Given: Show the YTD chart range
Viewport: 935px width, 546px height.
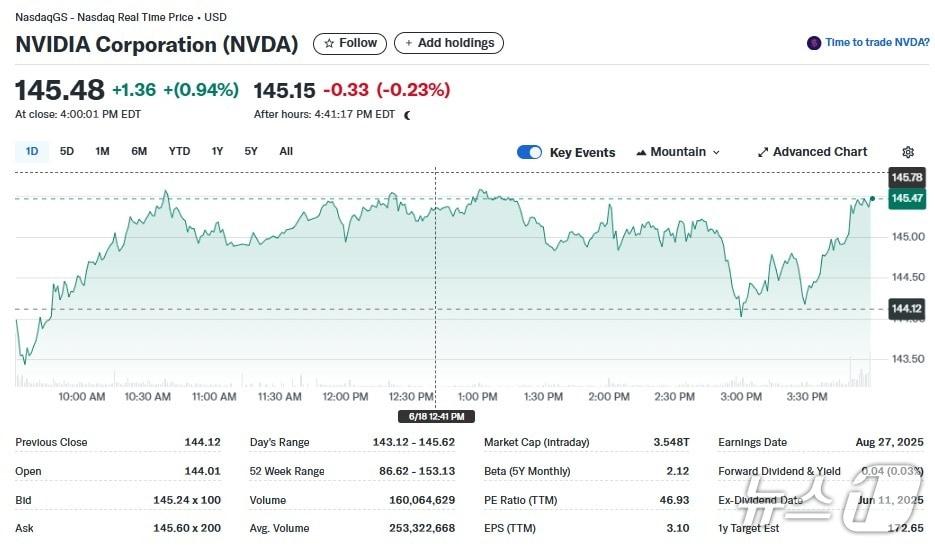Looking at the screenshot, I should coord(179,151).
